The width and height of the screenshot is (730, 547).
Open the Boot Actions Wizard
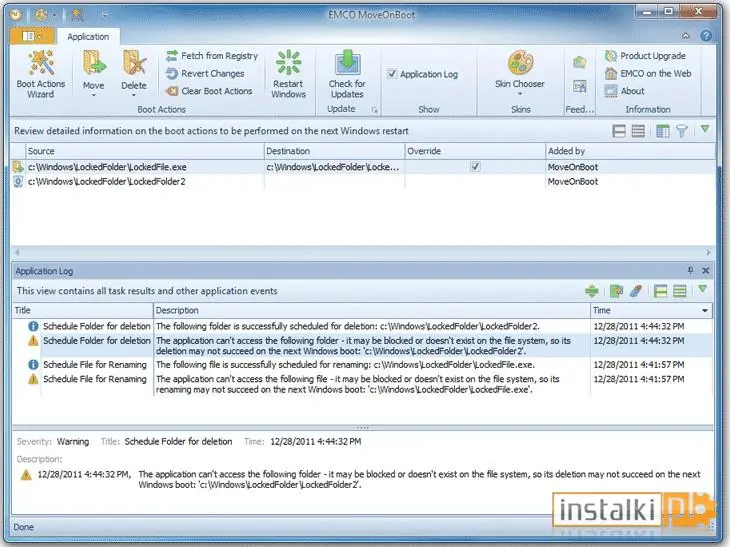pos(41,74)
